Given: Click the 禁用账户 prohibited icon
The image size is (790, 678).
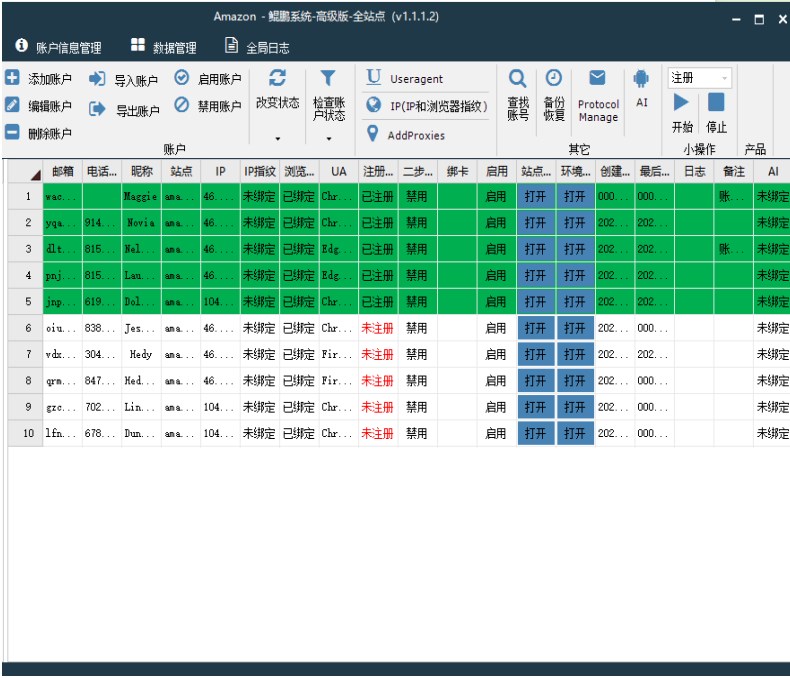Looking at the screenshot, I should pos(181,105).
